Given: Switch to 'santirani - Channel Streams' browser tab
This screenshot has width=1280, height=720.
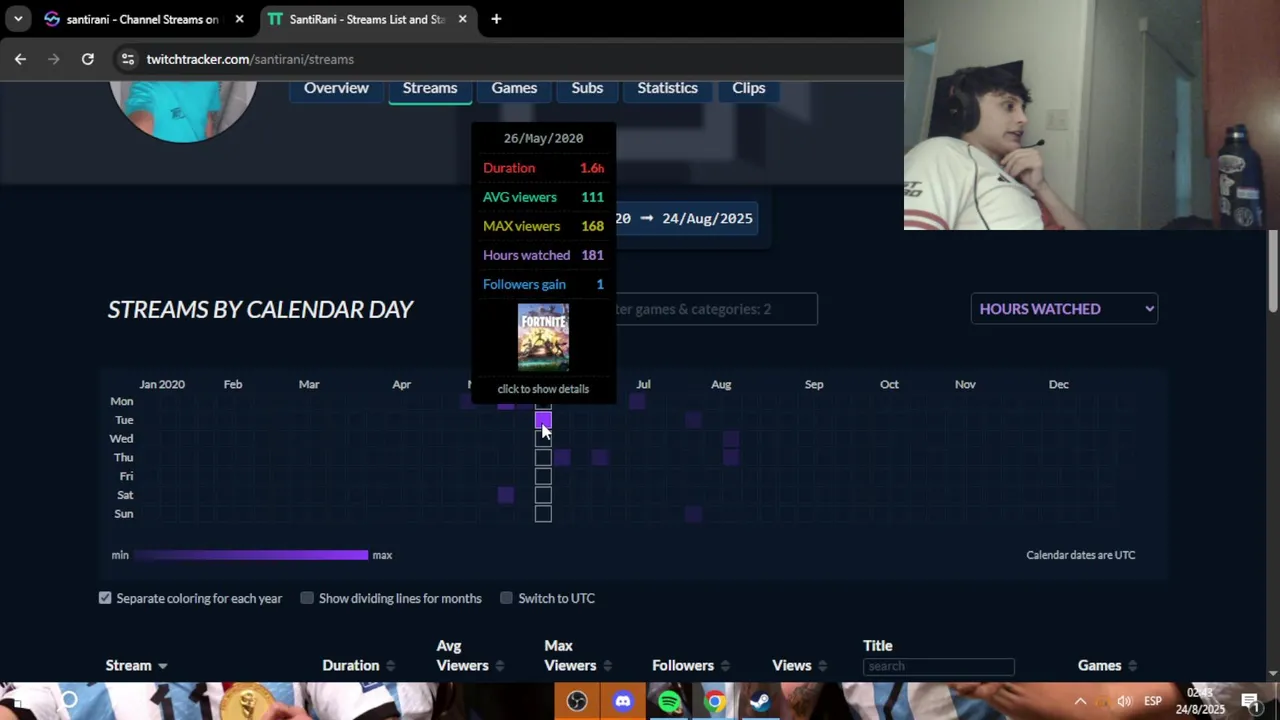Looking at the screenshot, I should tap(143, 19).
